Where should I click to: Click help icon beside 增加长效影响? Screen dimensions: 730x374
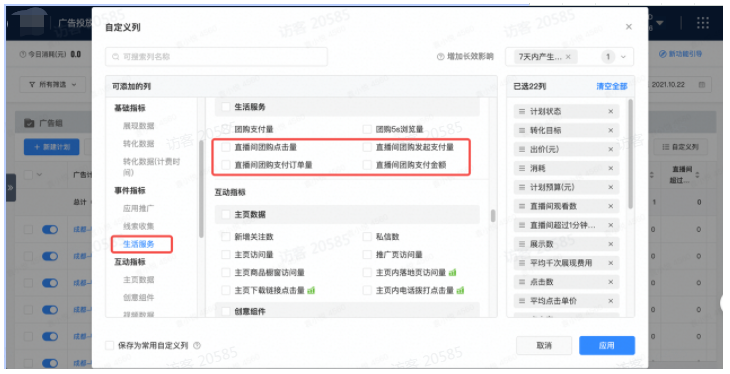click(x=440, y=57)
